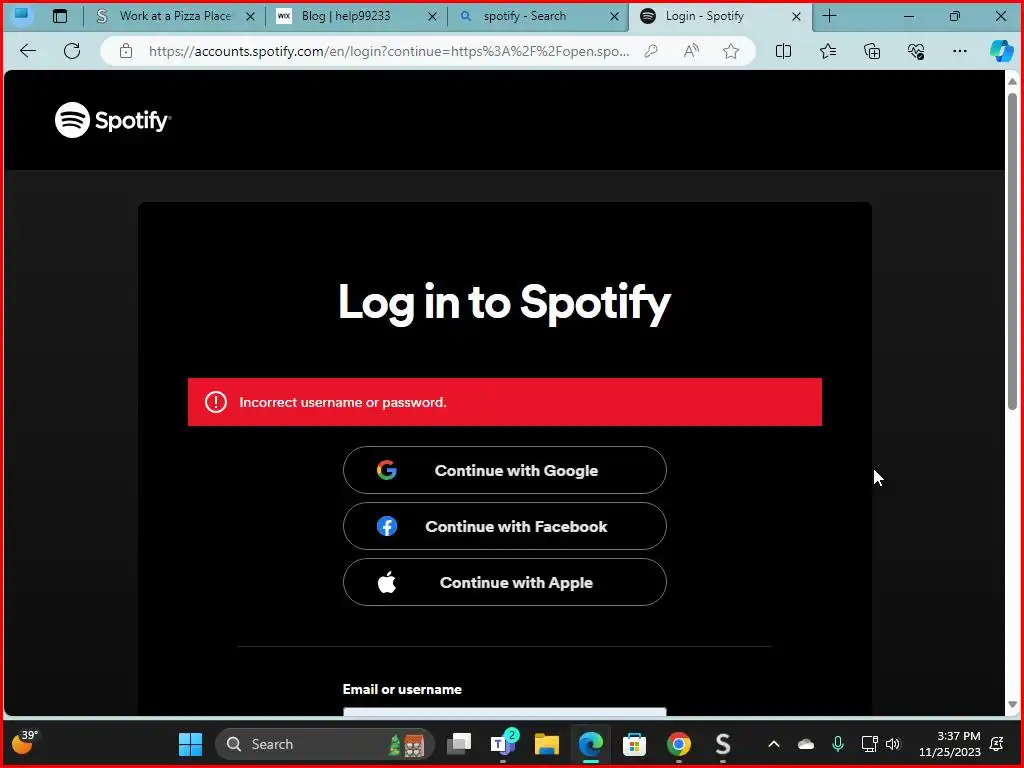The width and height of the screenshot is (1024, 768).
Task: Open the Collections icon
Action: click(x=872, y=51)
